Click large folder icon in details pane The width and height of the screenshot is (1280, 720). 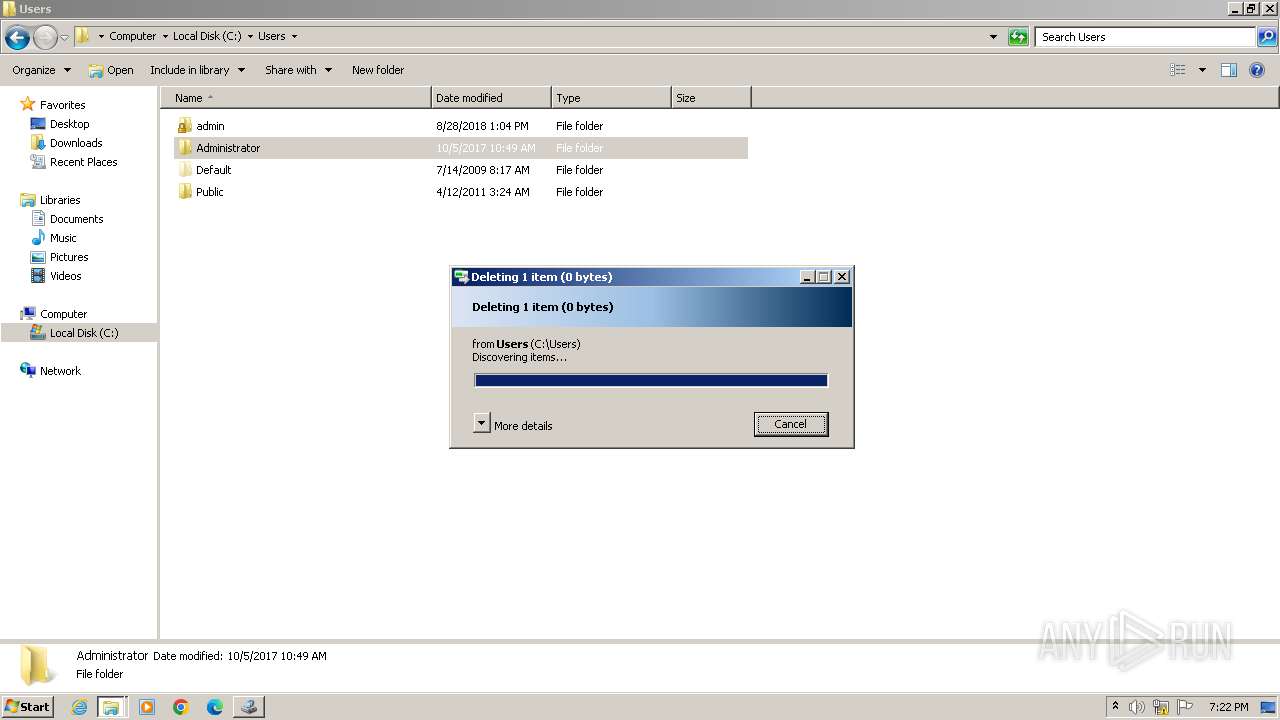(37, 665)
